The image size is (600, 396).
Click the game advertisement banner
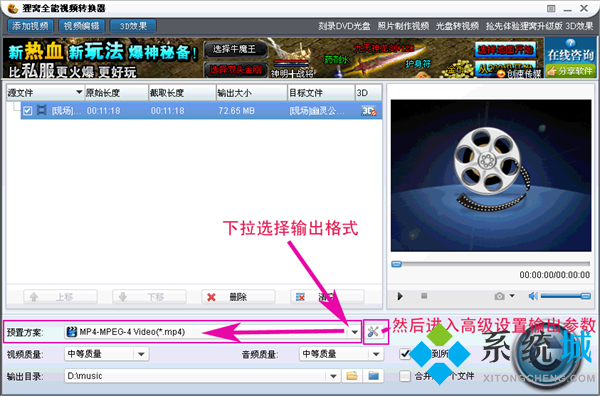click(x=273, y=58)
